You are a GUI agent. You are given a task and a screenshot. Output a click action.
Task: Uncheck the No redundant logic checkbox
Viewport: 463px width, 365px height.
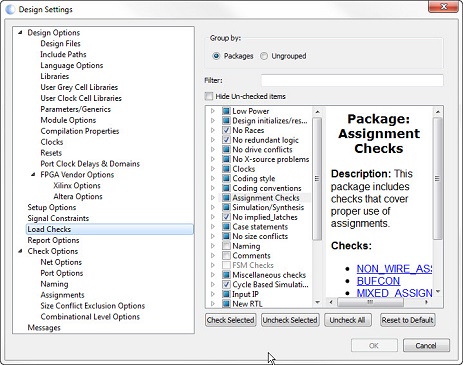226,140
